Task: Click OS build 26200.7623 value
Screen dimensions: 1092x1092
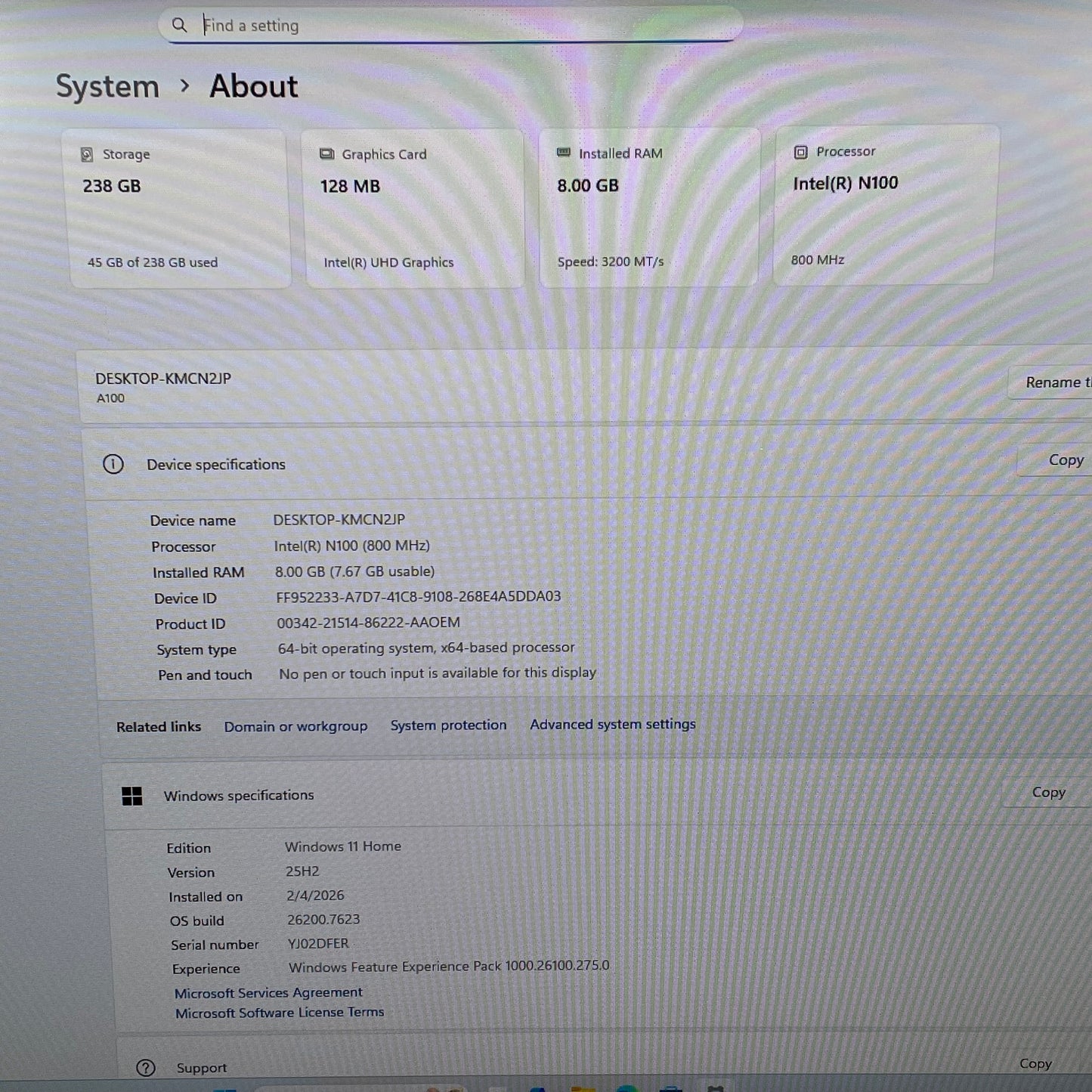Action: coord(323,920)
